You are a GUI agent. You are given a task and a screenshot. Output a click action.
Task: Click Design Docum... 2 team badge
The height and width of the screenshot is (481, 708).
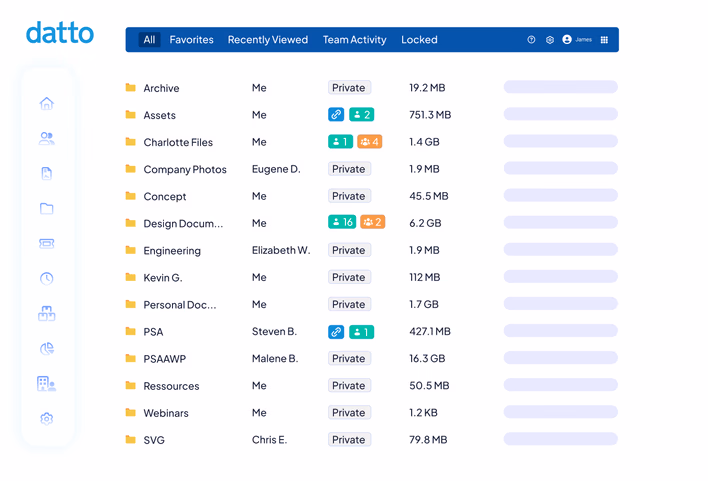(x=373, y=222)
